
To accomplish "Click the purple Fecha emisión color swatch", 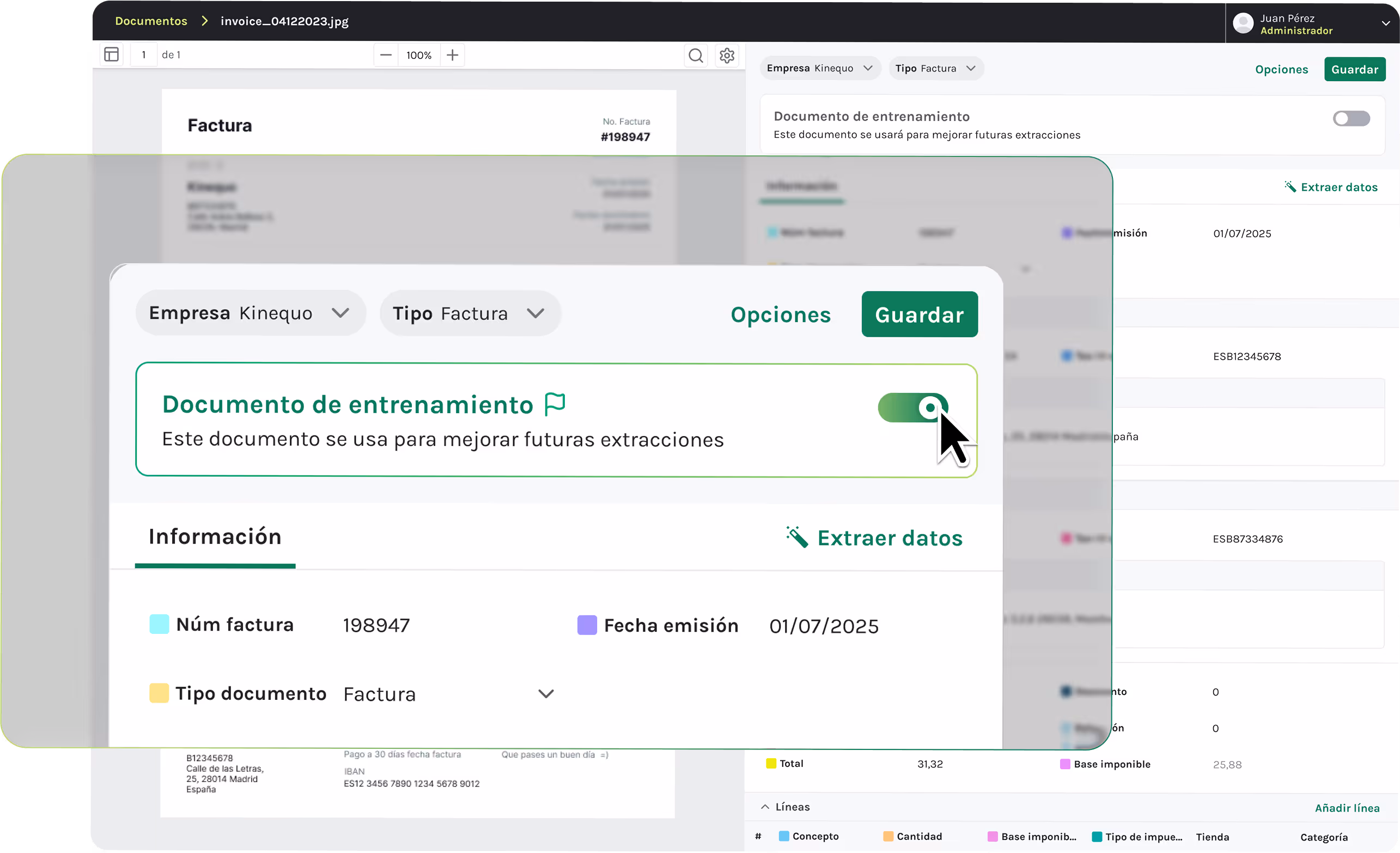I will tap(587, 625).
